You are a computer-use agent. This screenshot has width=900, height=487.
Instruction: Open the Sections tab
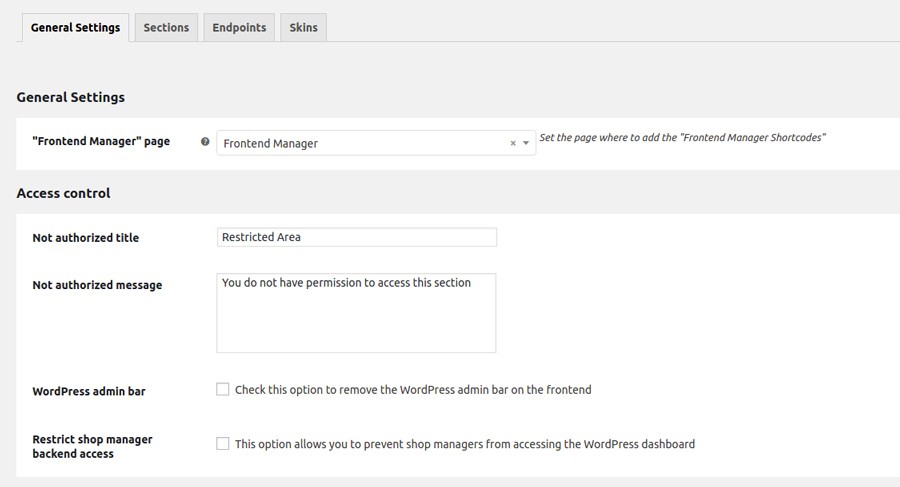(166, 27)
